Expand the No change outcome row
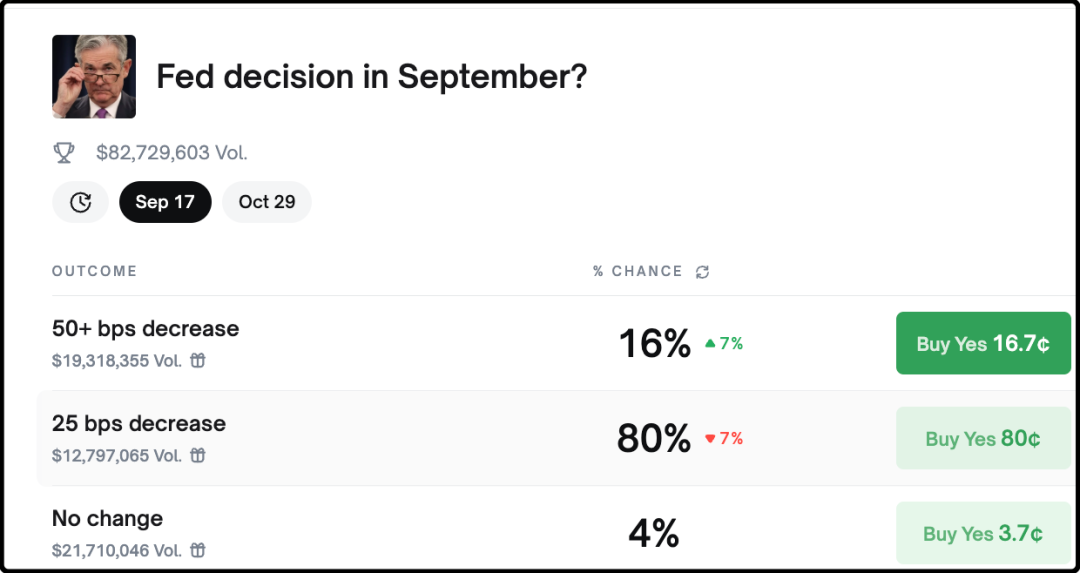 (107, 519)
